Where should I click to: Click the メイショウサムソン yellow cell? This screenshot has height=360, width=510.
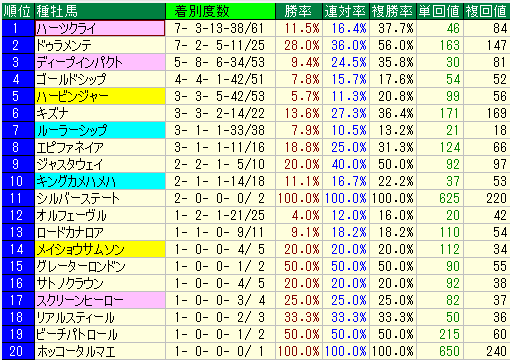pos(100,249)
